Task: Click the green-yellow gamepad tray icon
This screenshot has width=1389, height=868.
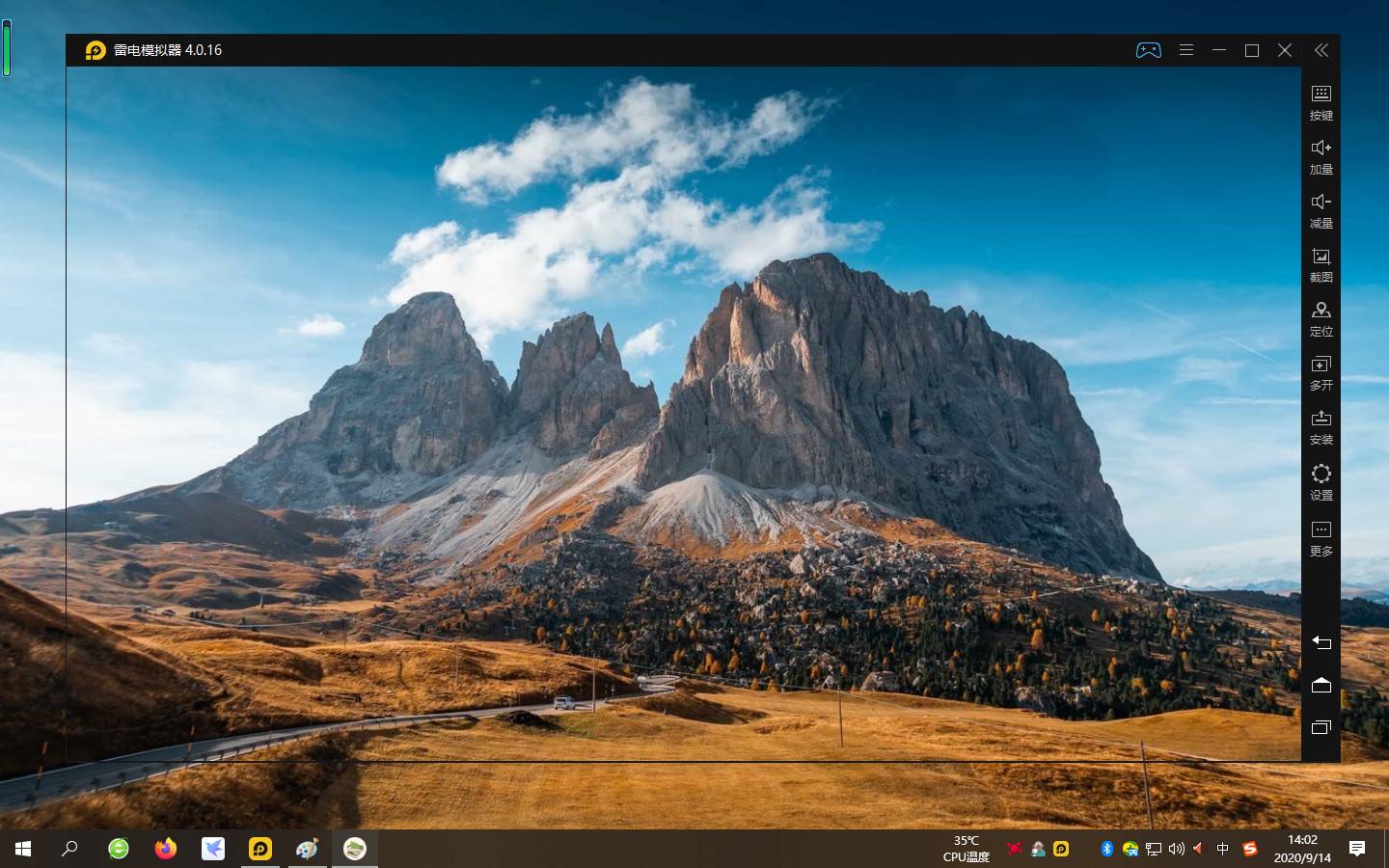Action: click(x=1130, y=849)
